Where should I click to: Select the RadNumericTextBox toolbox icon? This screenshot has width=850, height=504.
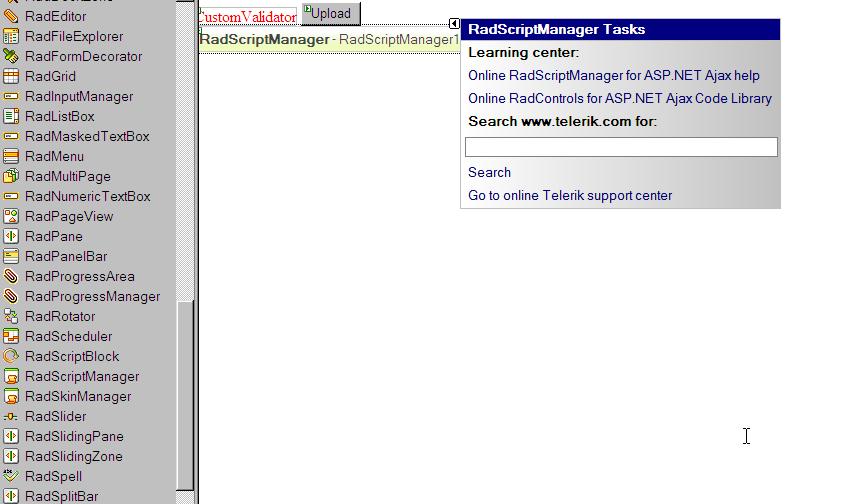tap(11, 196)
